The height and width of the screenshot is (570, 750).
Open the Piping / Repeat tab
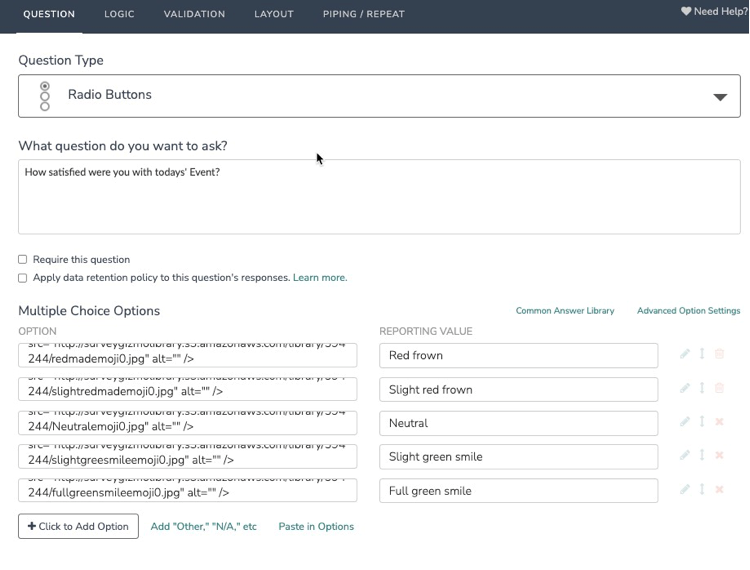[363, 14]
